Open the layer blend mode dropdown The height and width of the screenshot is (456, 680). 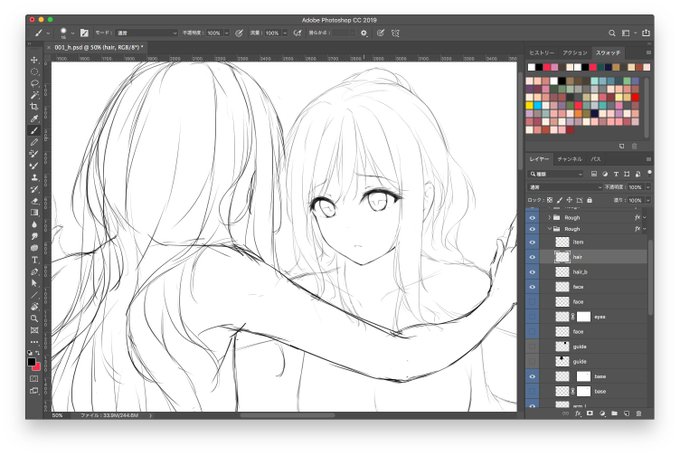point(564,187)
